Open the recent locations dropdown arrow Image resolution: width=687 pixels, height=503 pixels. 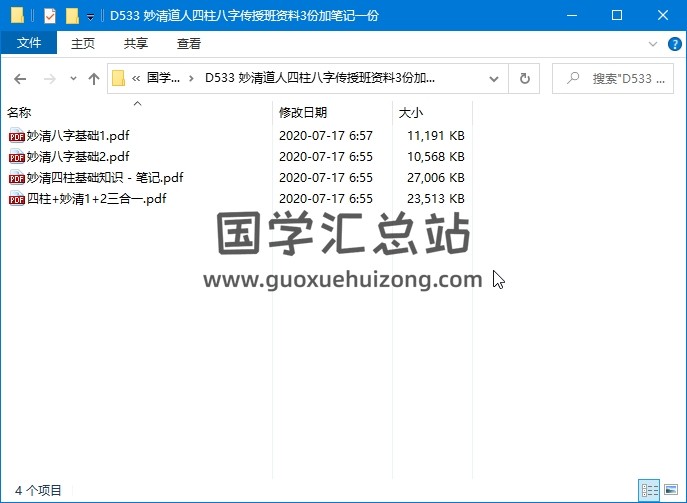tap(73, 79)
